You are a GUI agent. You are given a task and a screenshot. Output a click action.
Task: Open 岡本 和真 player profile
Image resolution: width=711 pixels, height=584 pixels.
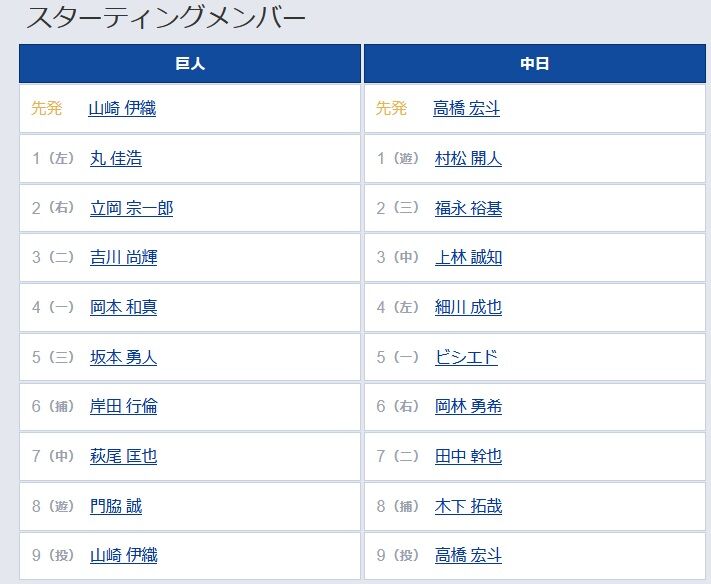(123, 307)
